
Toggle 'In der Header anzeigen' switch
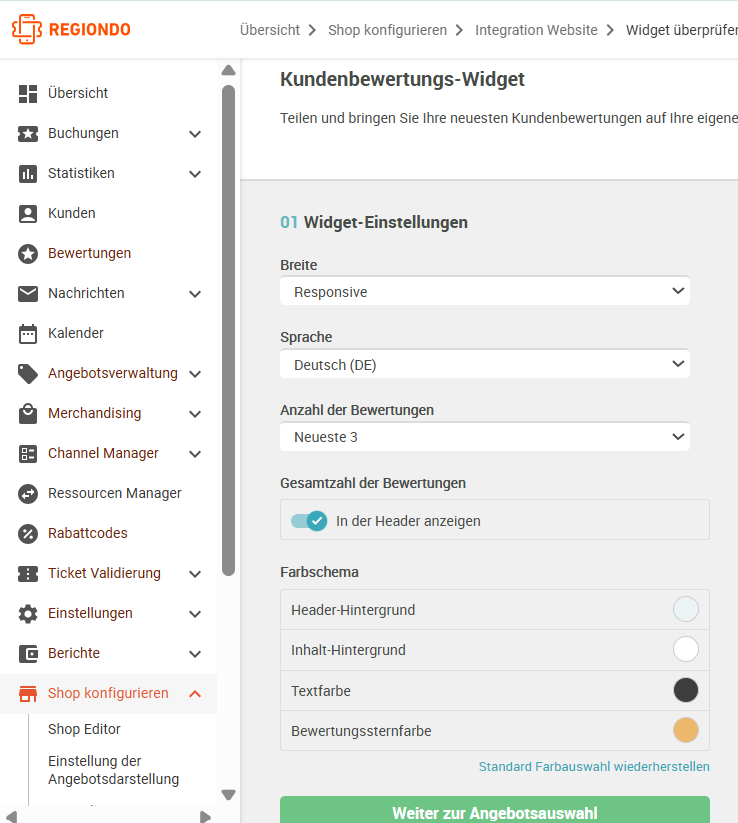(x=309, y=521)
